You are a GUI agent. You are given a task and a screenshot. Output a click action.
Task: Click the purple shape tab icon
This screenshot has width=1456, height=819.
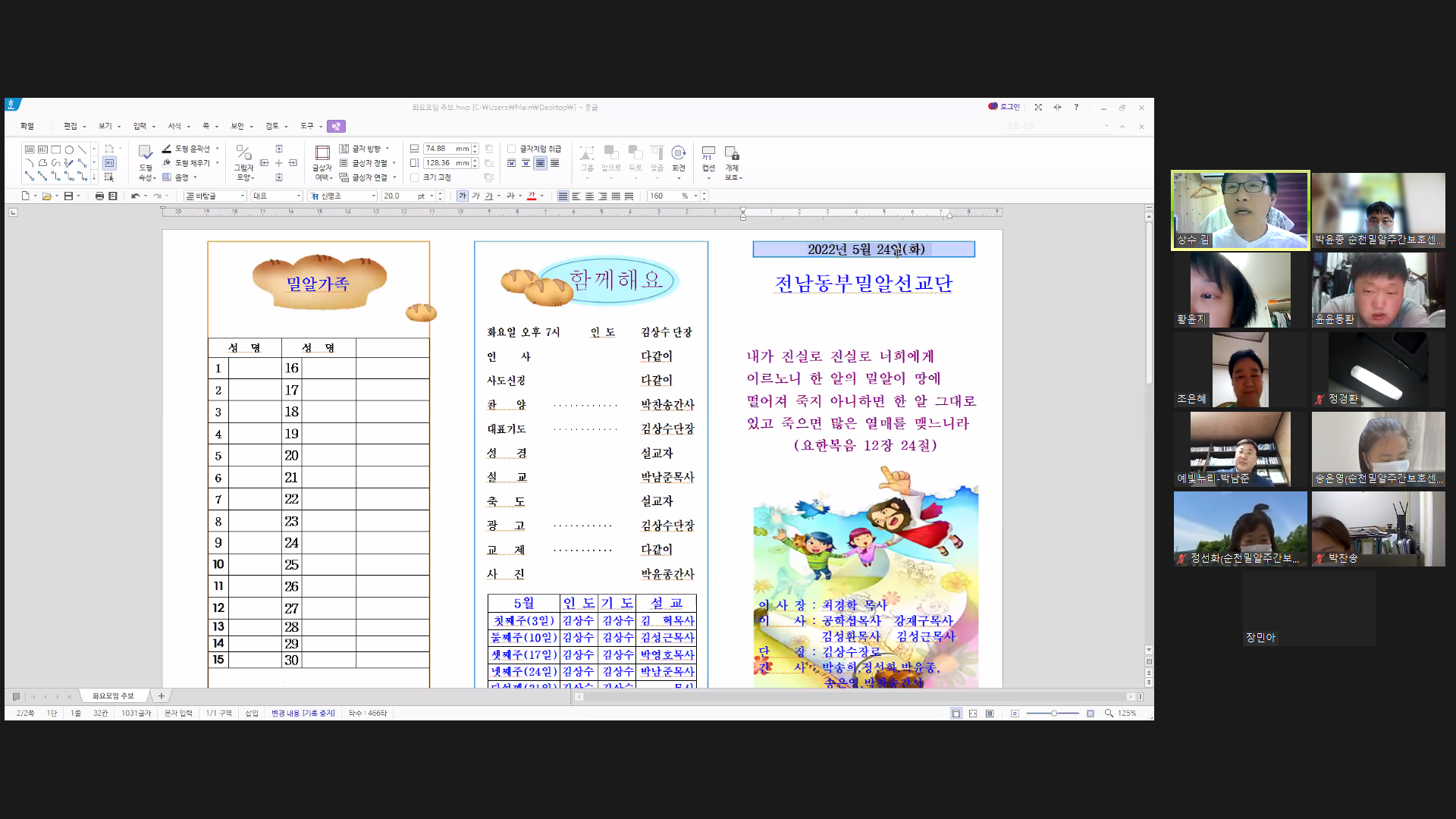(x=337, y=126)
